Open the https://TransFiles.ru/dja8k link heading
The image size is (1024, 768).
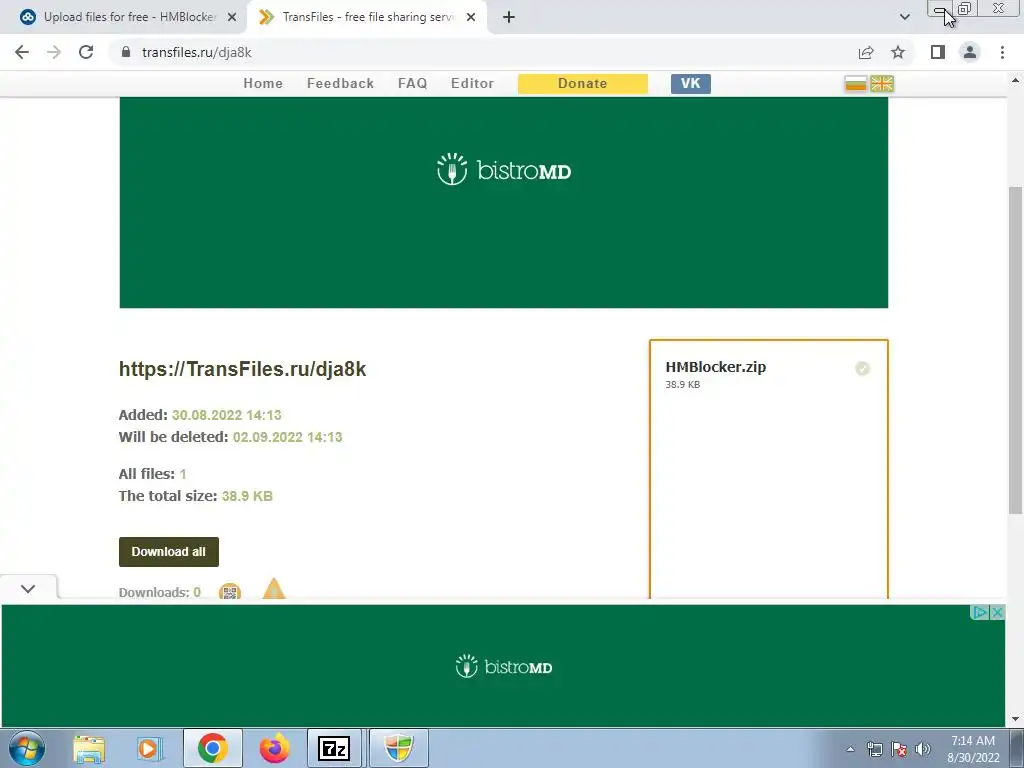pyautogui.click(x=242, y=369)
